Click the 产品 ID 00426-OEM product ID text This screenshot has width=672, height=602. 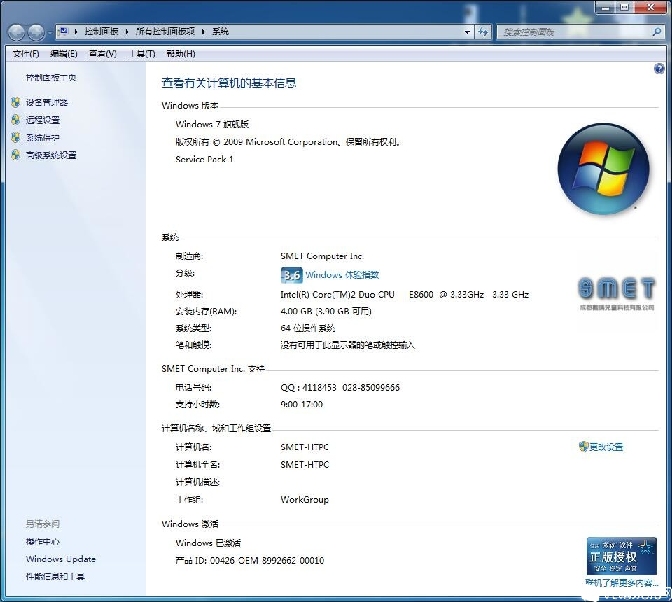[x=249, y=560]
